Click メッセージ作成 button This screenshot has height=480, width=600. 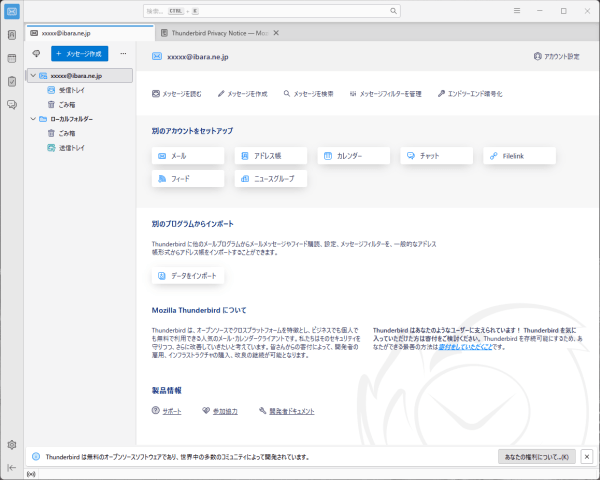(80, 54)
